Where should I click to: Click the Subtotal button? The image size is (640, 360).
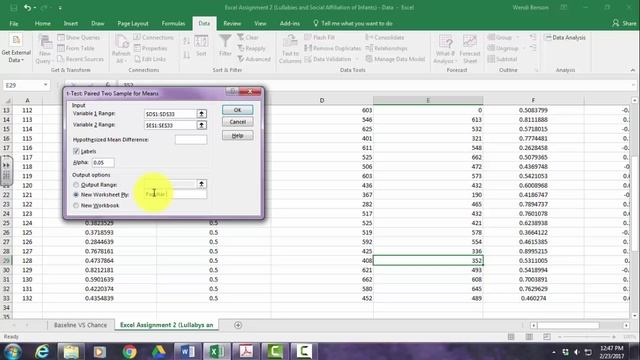click(x=502, y=59)
